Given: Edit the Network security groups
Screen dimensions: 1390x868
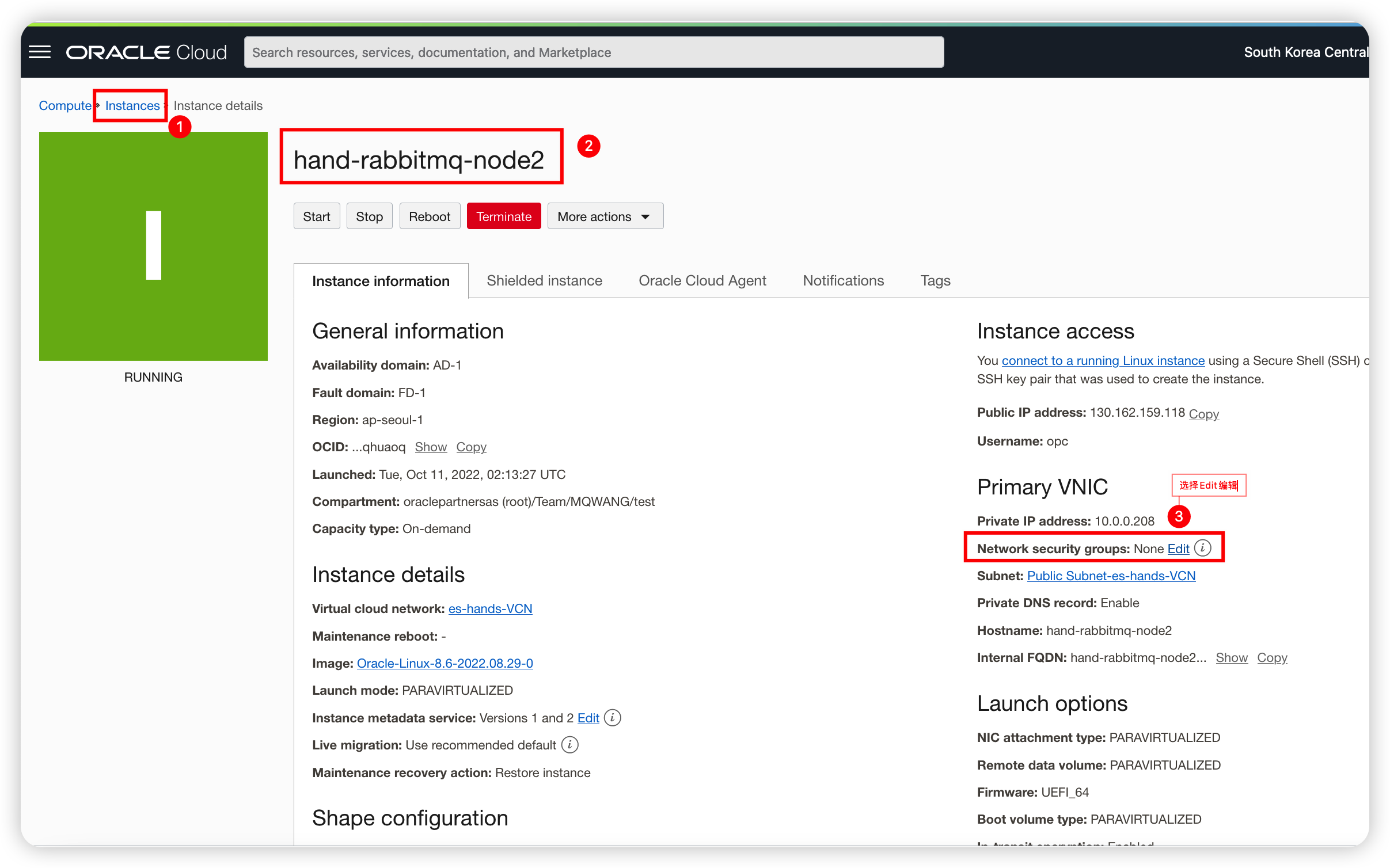Looking at the screenshot, I should 1178,549.
